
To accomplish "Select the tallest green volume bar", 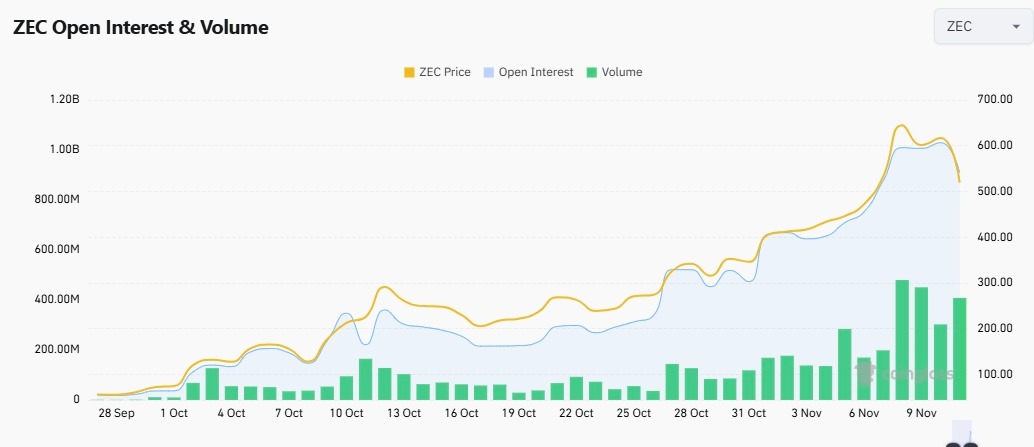I will click(x=902, y=340).
